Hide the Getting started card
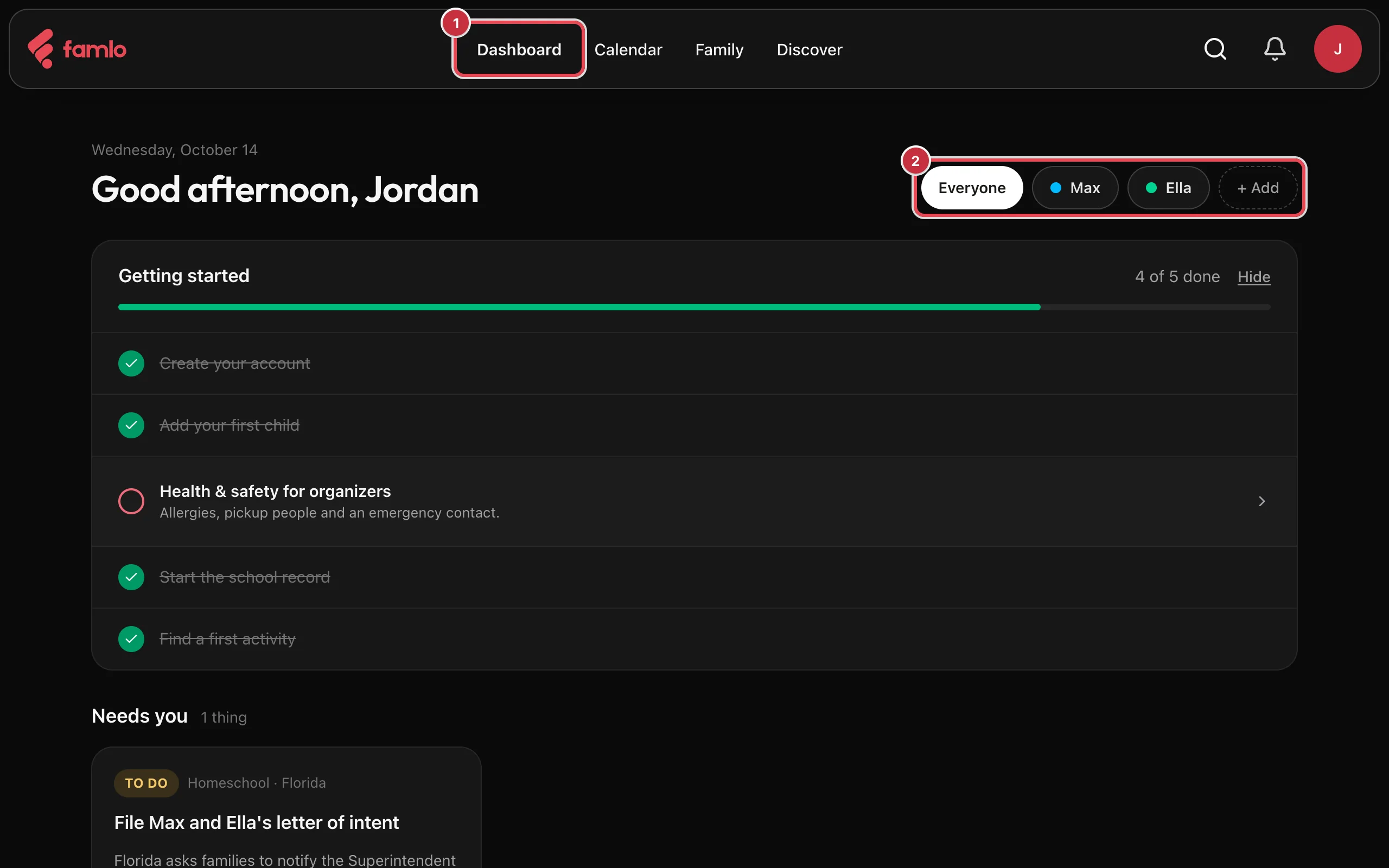 coord(1253,277)
